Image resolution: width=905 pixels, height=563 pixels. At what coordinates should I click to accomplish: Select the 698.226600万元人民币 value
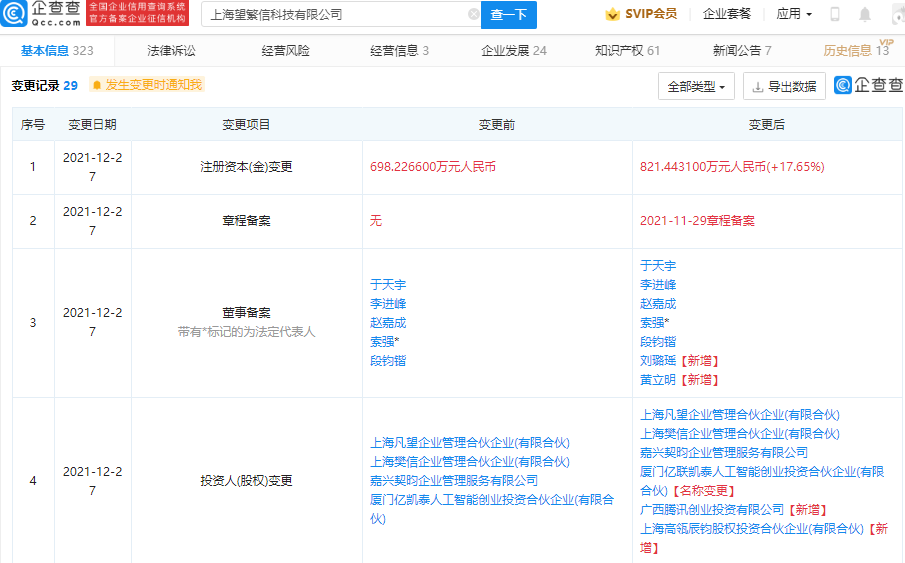point(433,167)
